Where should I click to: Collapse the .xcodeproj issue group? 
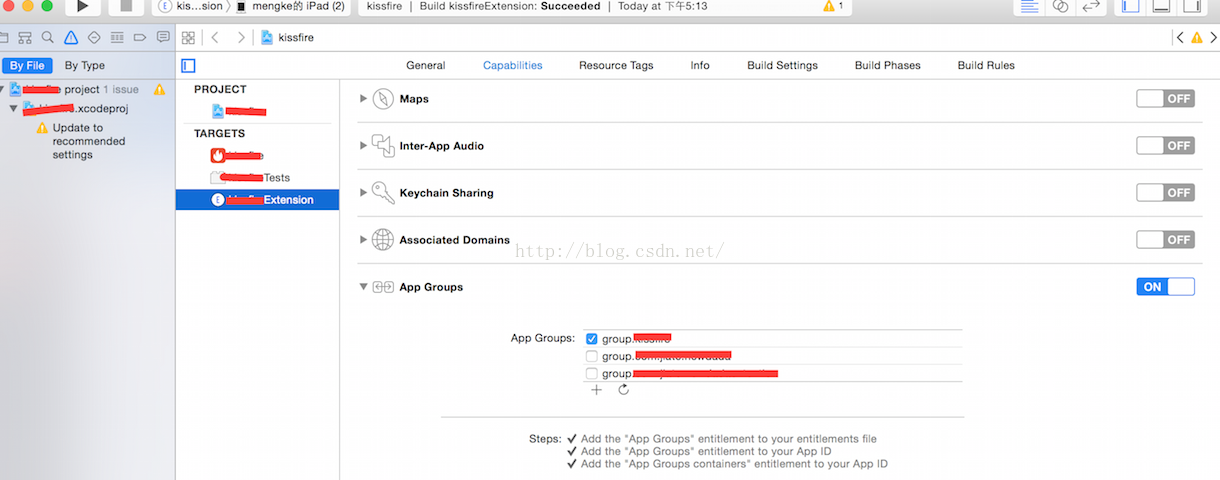[14, 108]
